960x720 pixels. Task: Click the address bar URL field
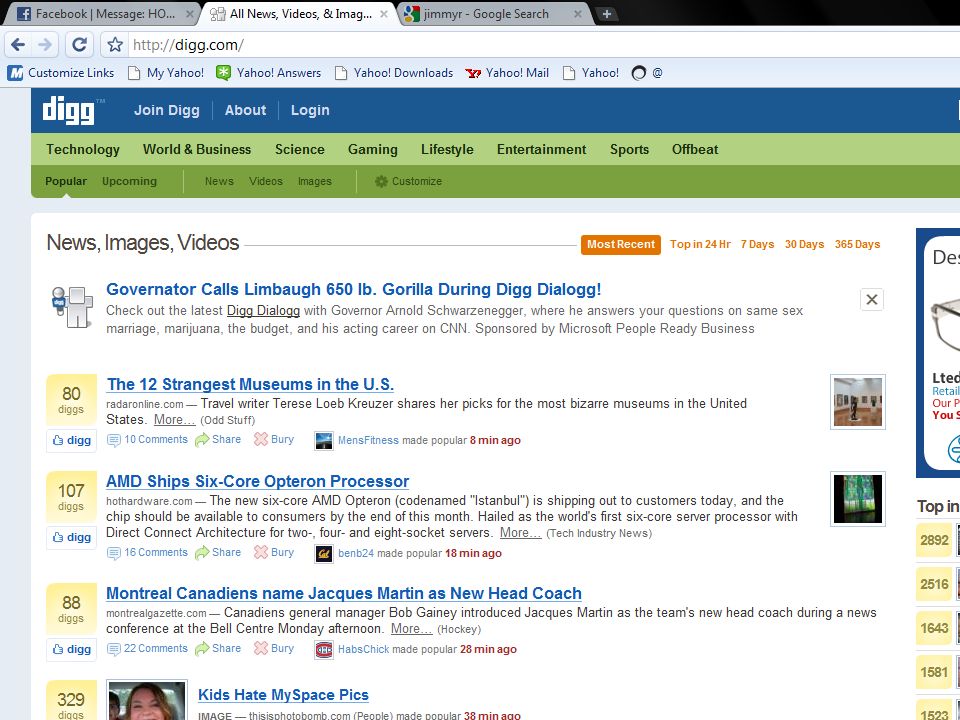click(539, 45)
